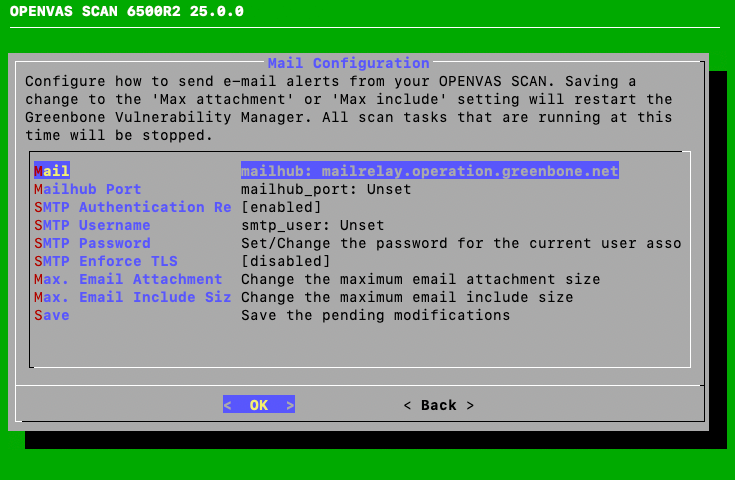The width and height of the screenshot is (735, 480).
Task: Select the SMTP Password menu entry
Action: (92, 243)
